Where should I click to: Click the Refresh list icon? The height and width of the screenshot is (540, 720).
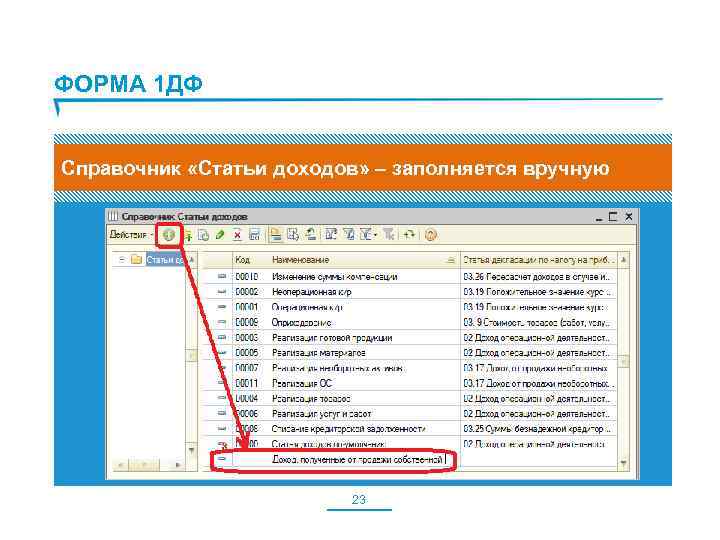click(409, 235)
